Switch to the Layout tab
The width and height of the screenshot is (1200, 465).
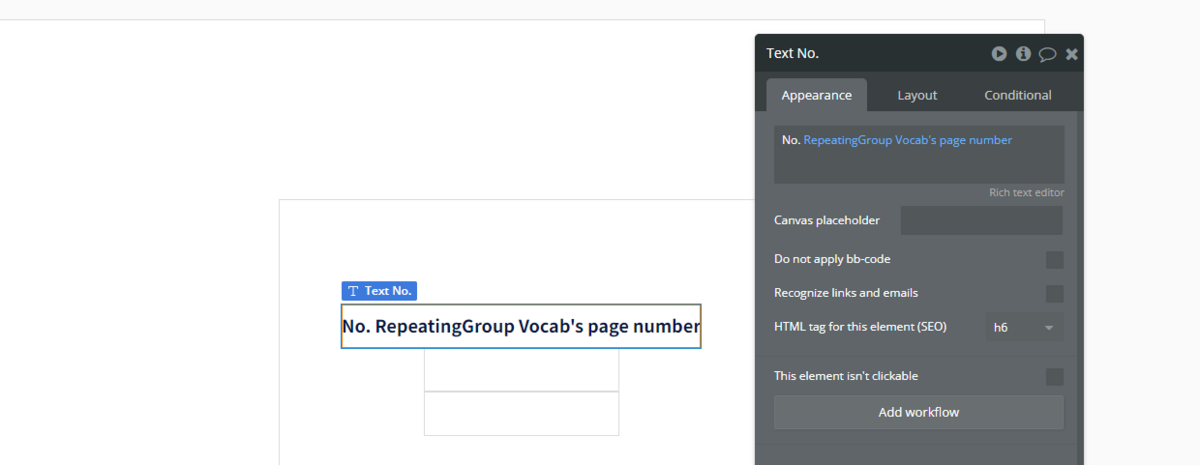(917, 95)
